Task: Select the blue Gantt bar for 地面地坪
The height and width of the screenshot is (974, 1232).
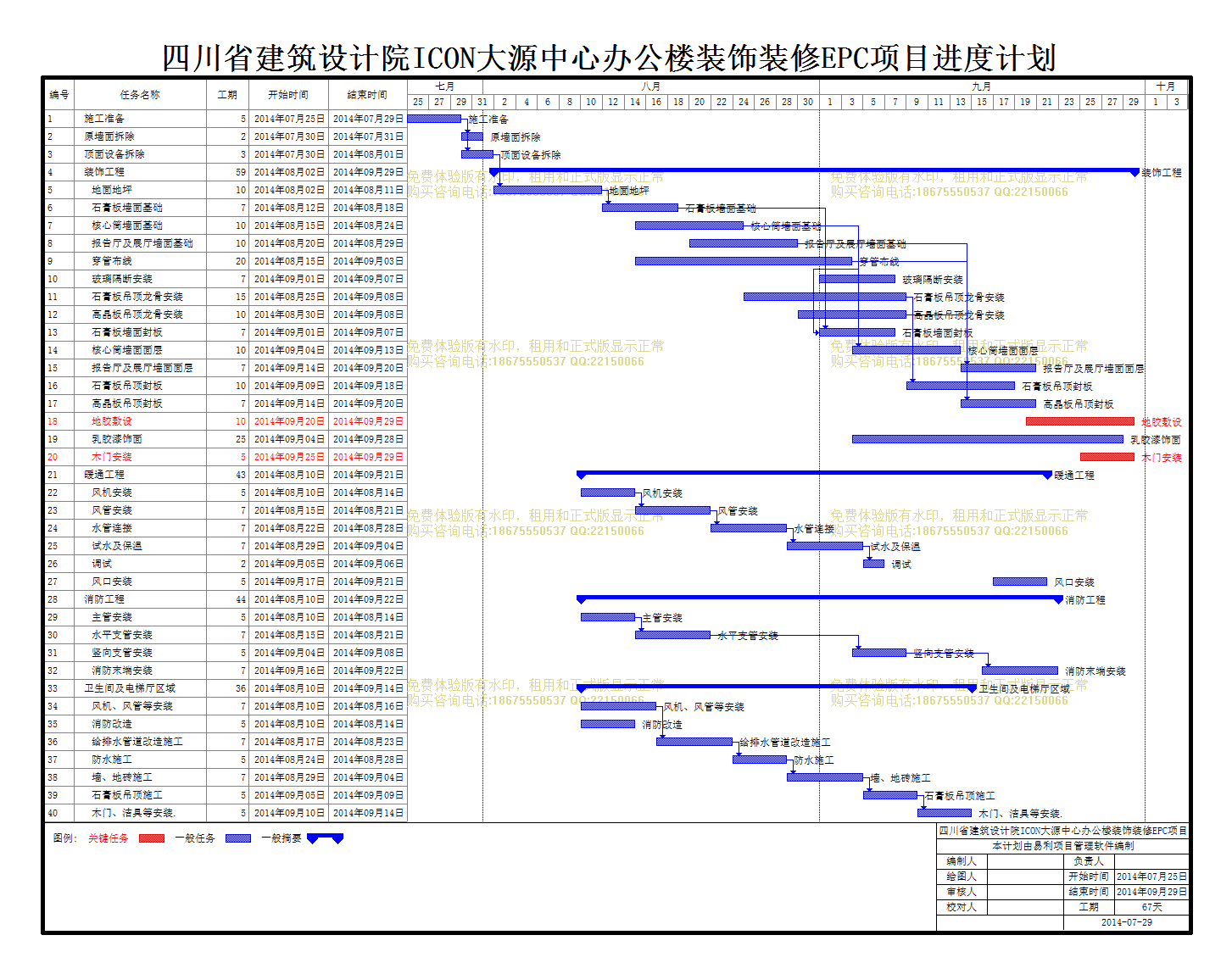Action: point(548,190)
